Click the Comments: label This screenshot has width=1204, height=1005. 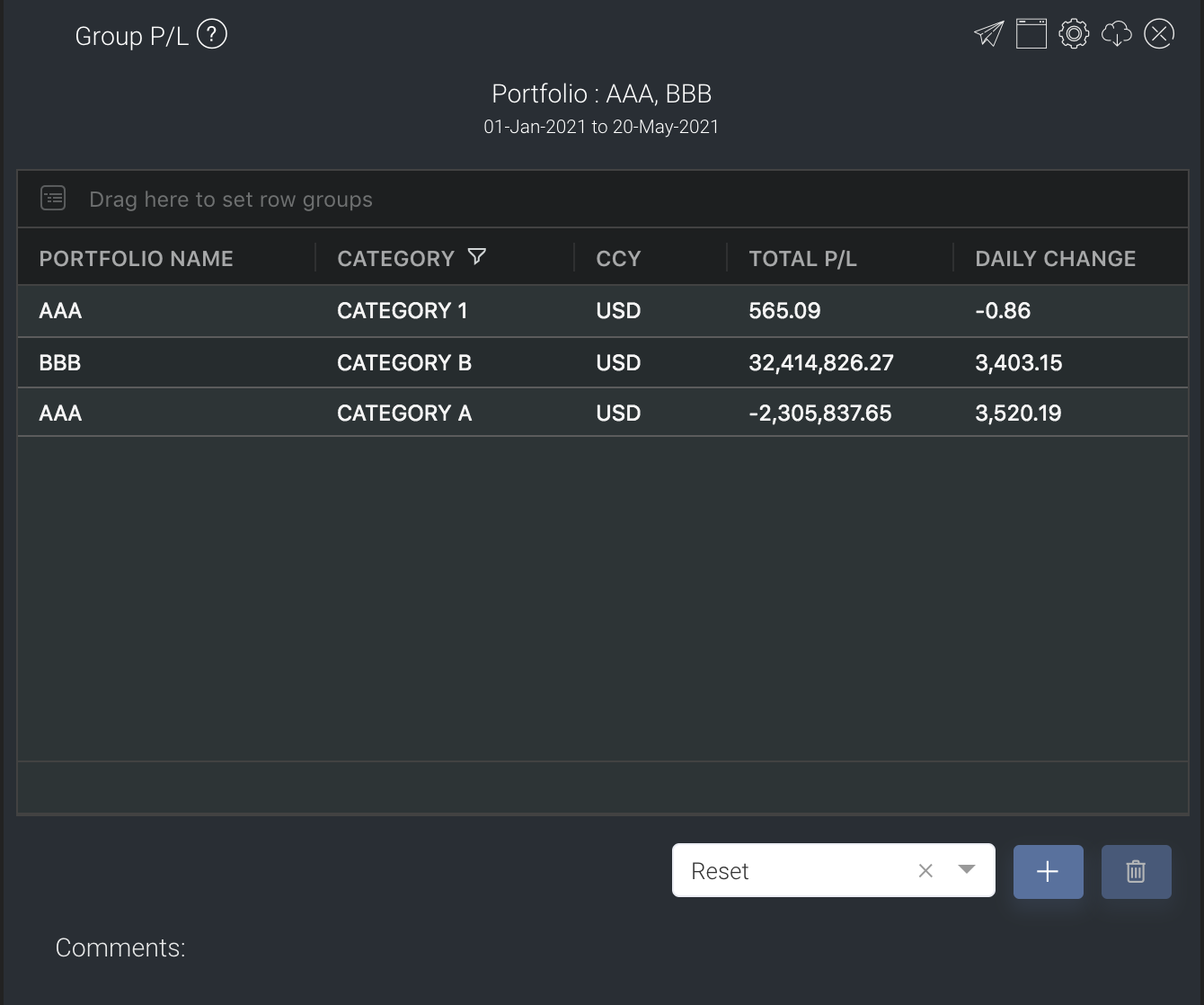pos(120,947)
